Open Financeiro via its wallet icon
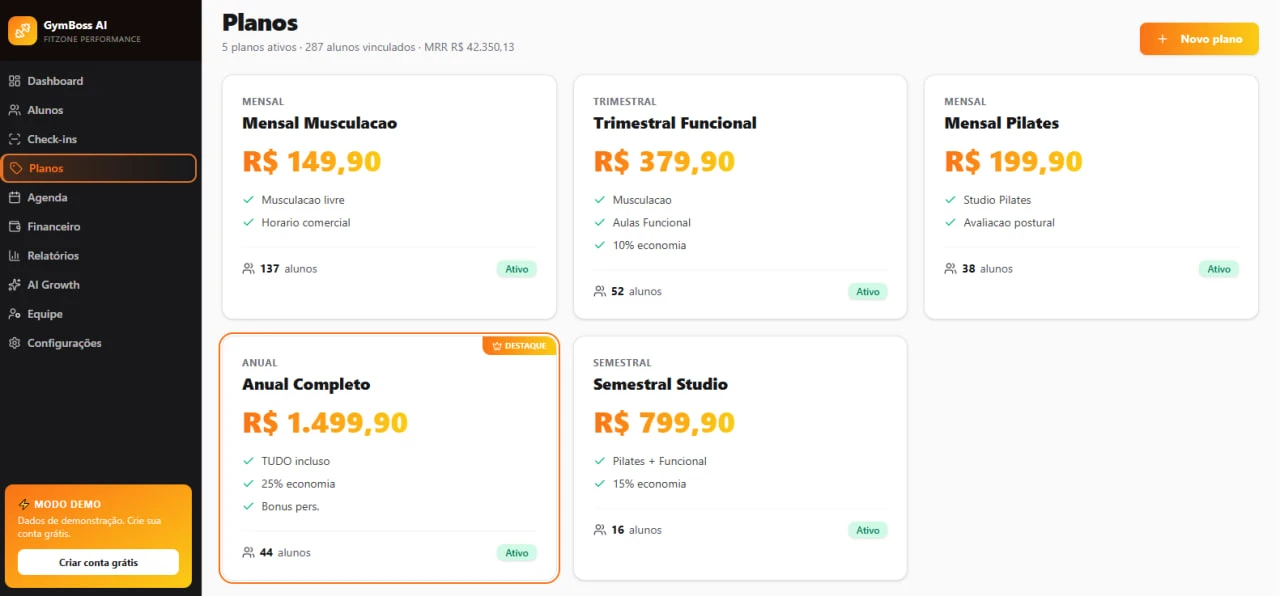This screenshot has width=1280, height=596. tap(14, 226)
